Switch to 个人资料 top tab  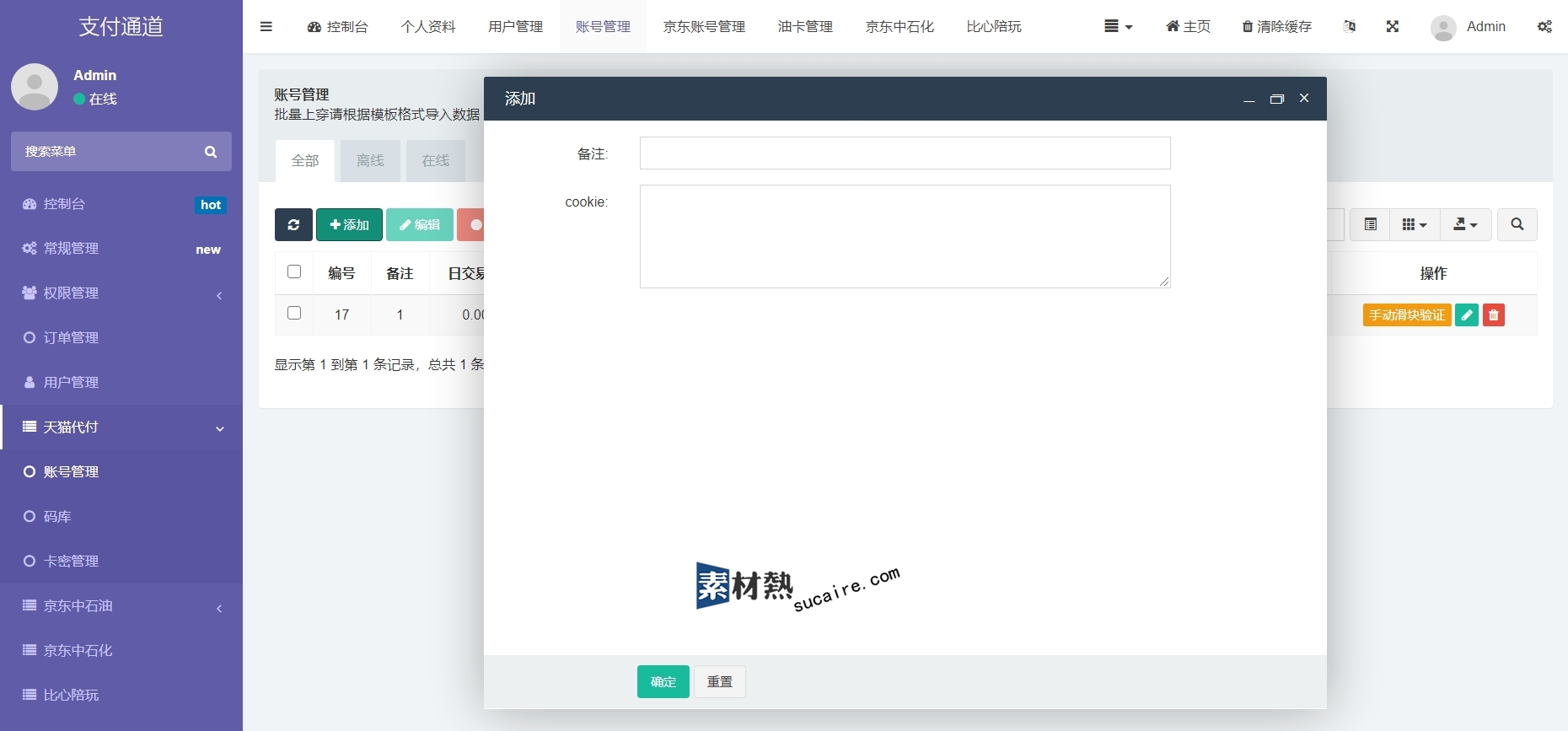428,26
